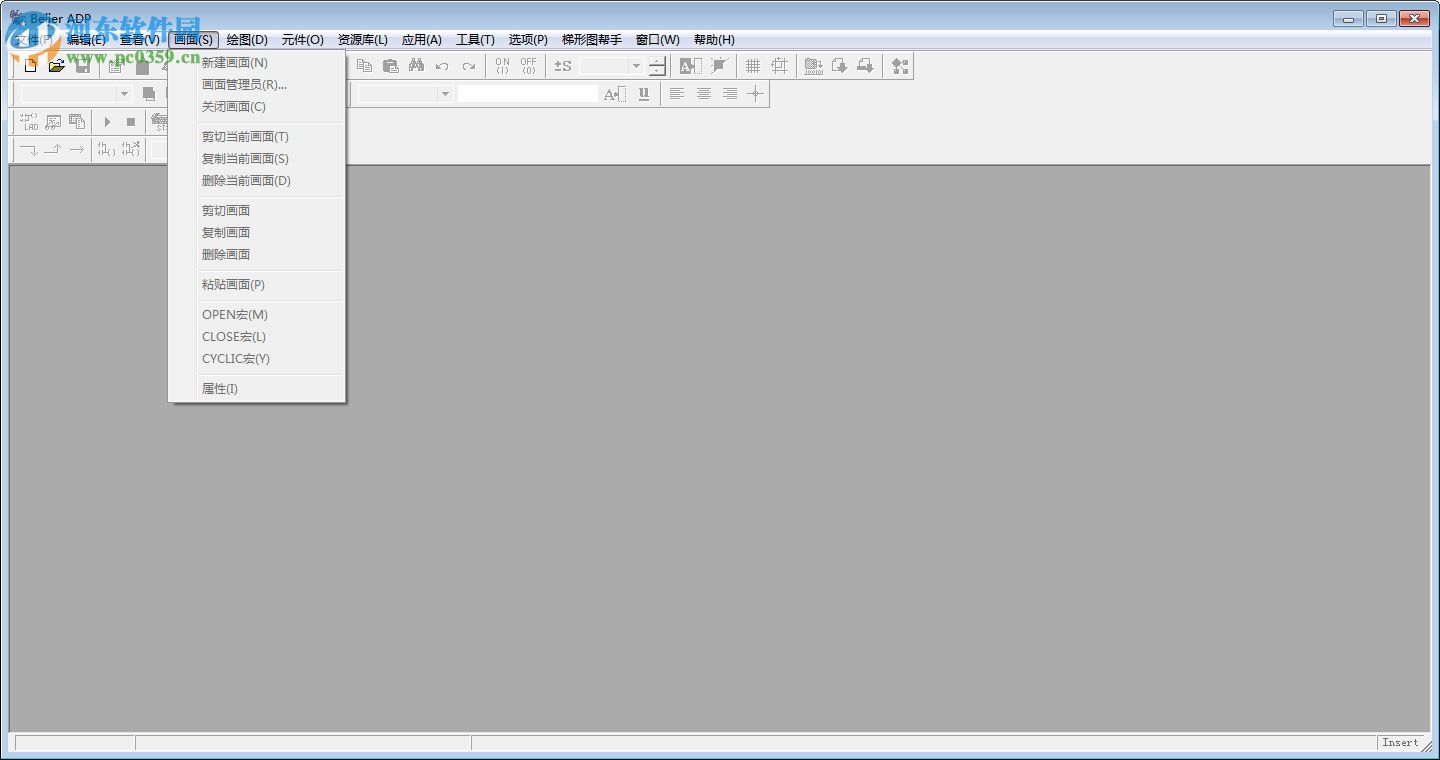The width and height of the screenshot is (1440, 760).
Task: Click the compile icon beside the grid tools
Action: [814, 66]
